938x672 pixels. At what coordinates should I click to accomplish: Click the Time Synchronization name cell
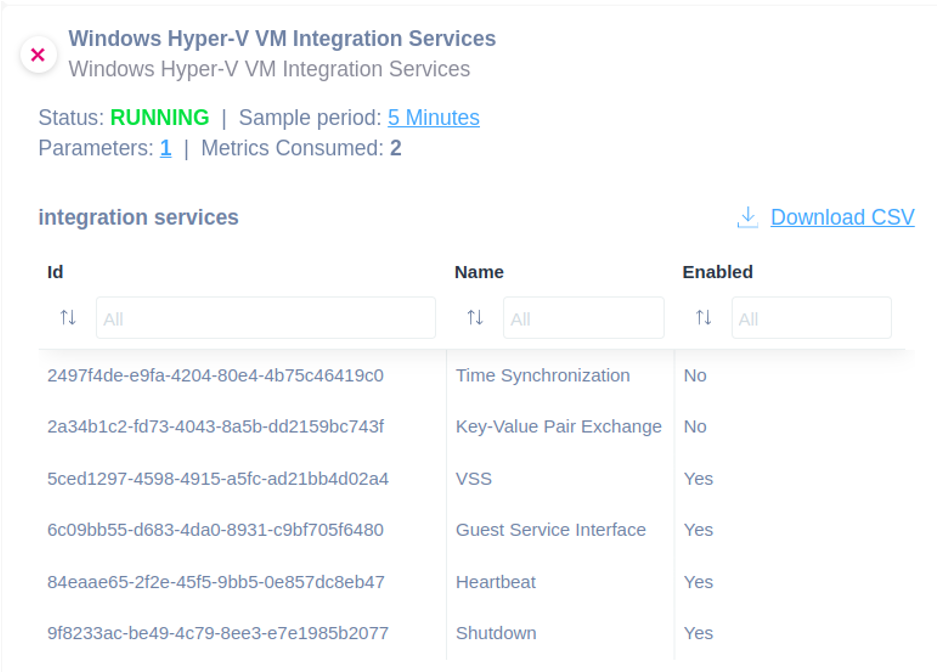point(543,376)
